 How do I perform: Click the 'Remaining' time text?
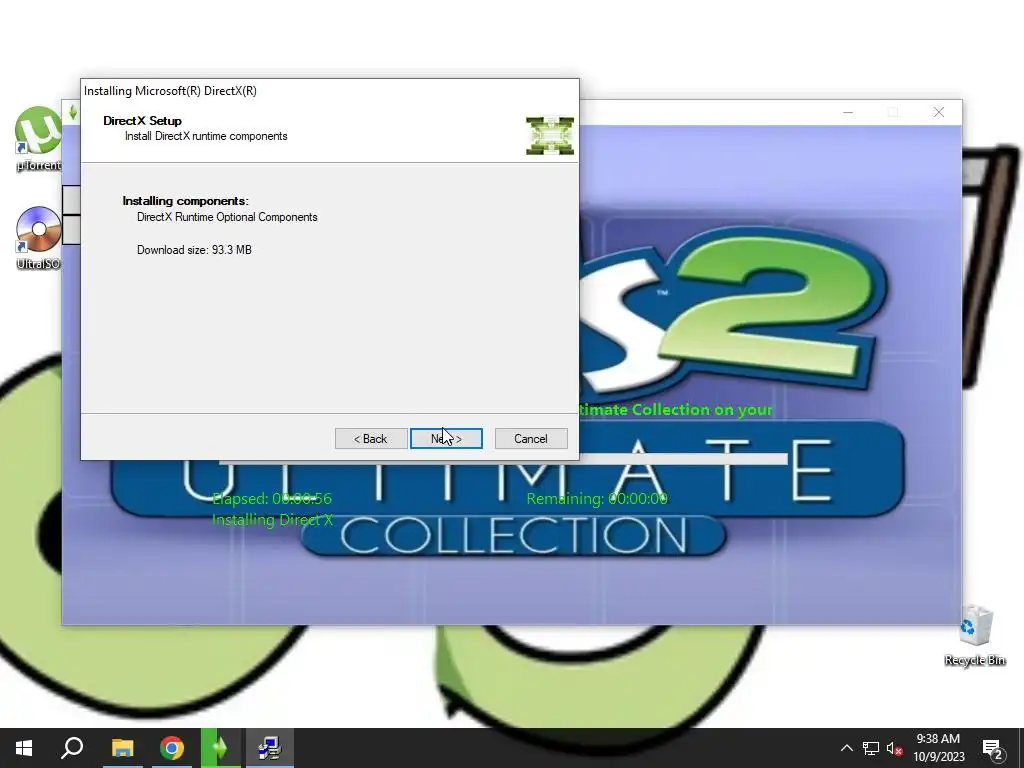[x=597, y=499]
